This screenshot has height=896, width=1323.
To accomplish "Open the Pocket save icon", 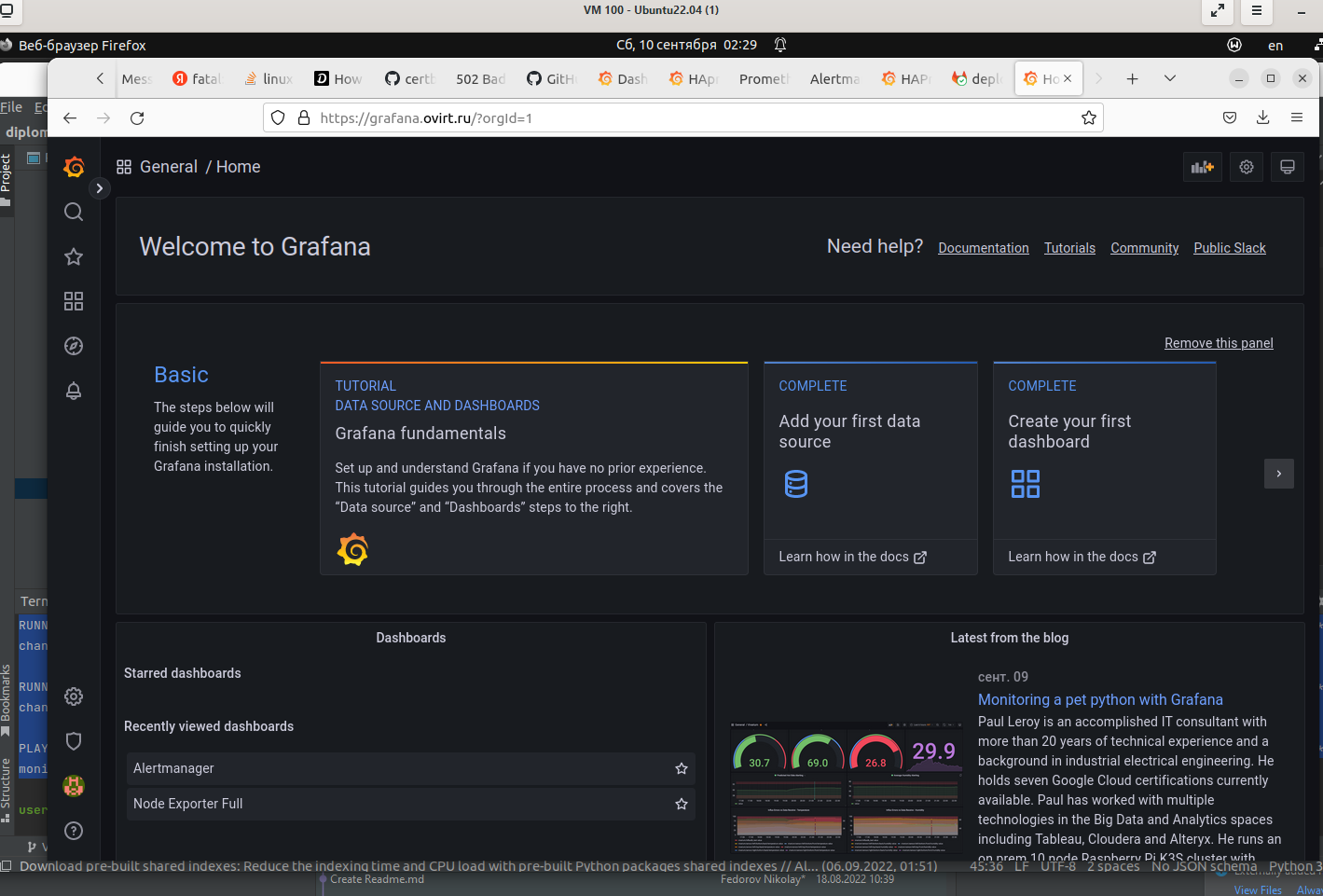I will point(1230,117).
